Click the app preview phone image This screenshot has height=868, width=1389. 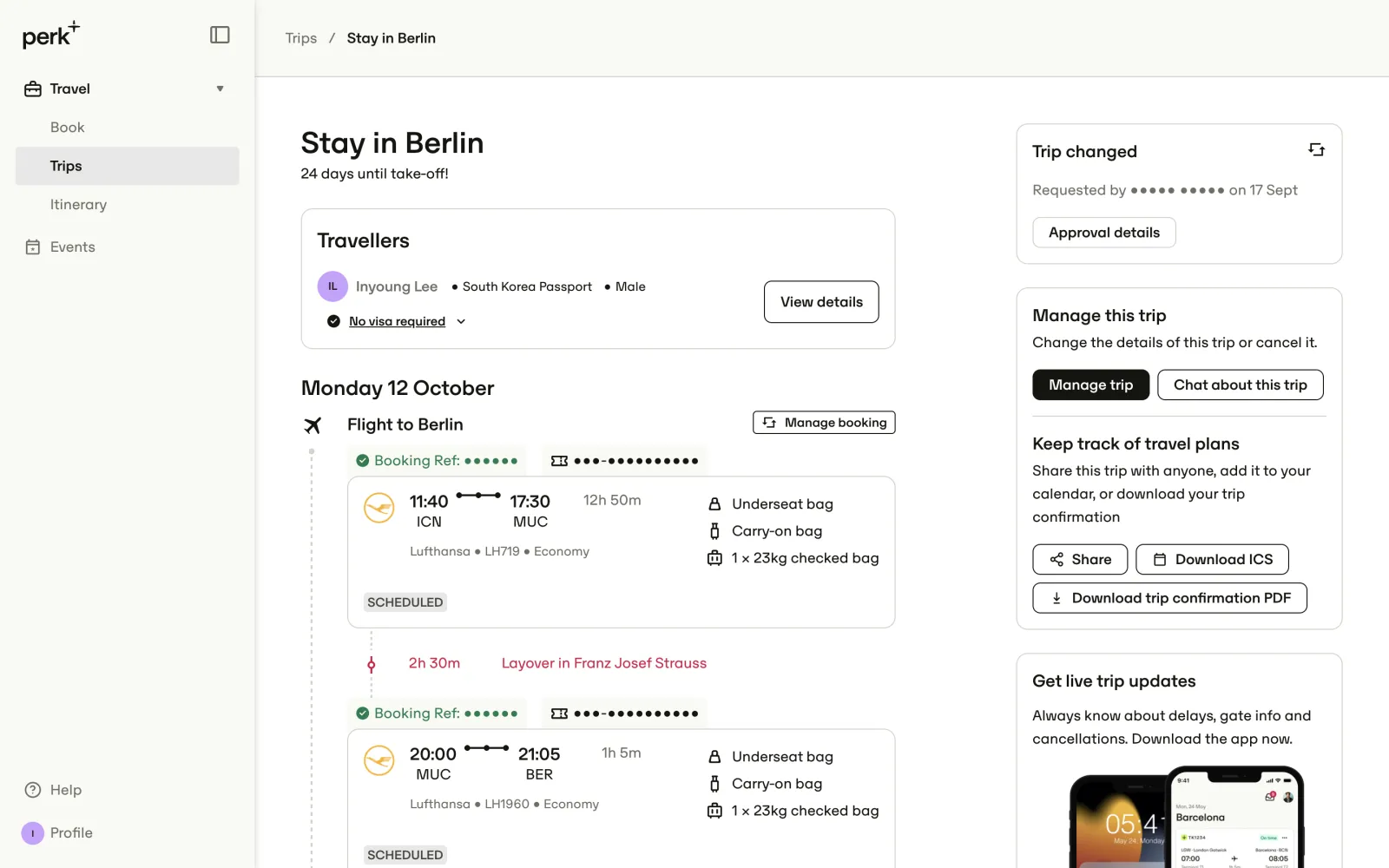point(1187,817)
